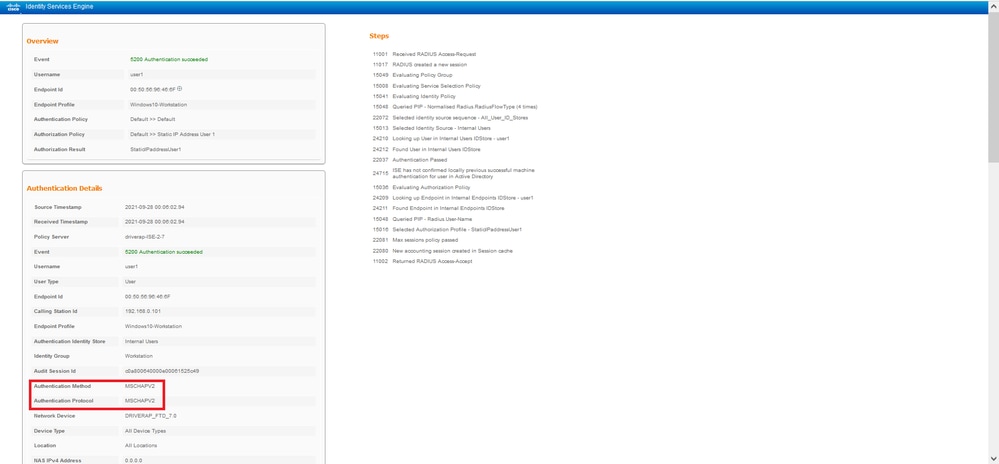Click step "22072 Selected identity source sequence"
This screenshot has height=464, width=999.
(x=450, y=117)
